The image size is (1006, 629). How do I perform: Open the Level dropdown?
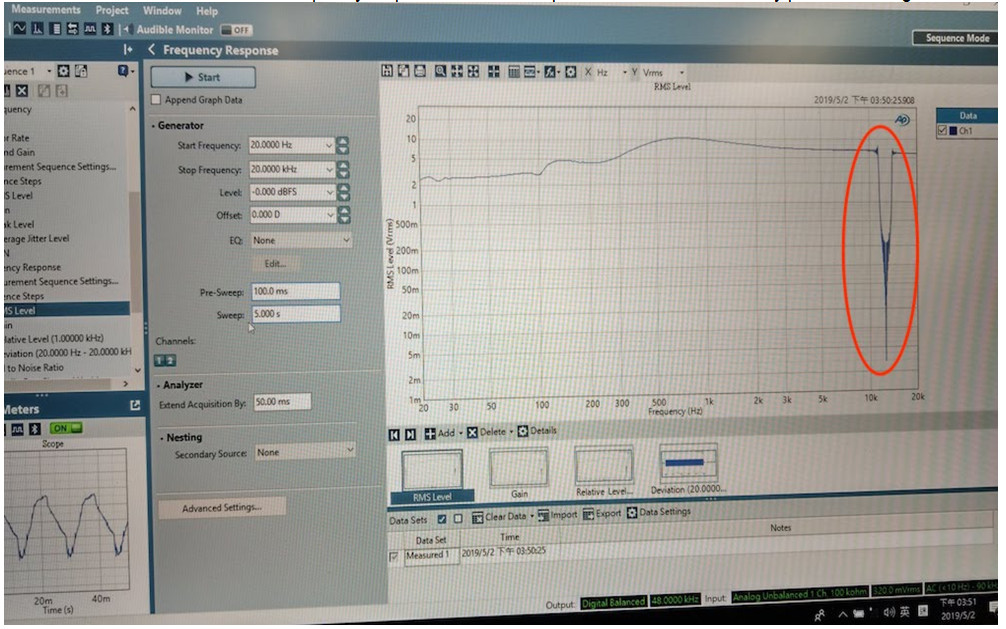click(330, 192)
